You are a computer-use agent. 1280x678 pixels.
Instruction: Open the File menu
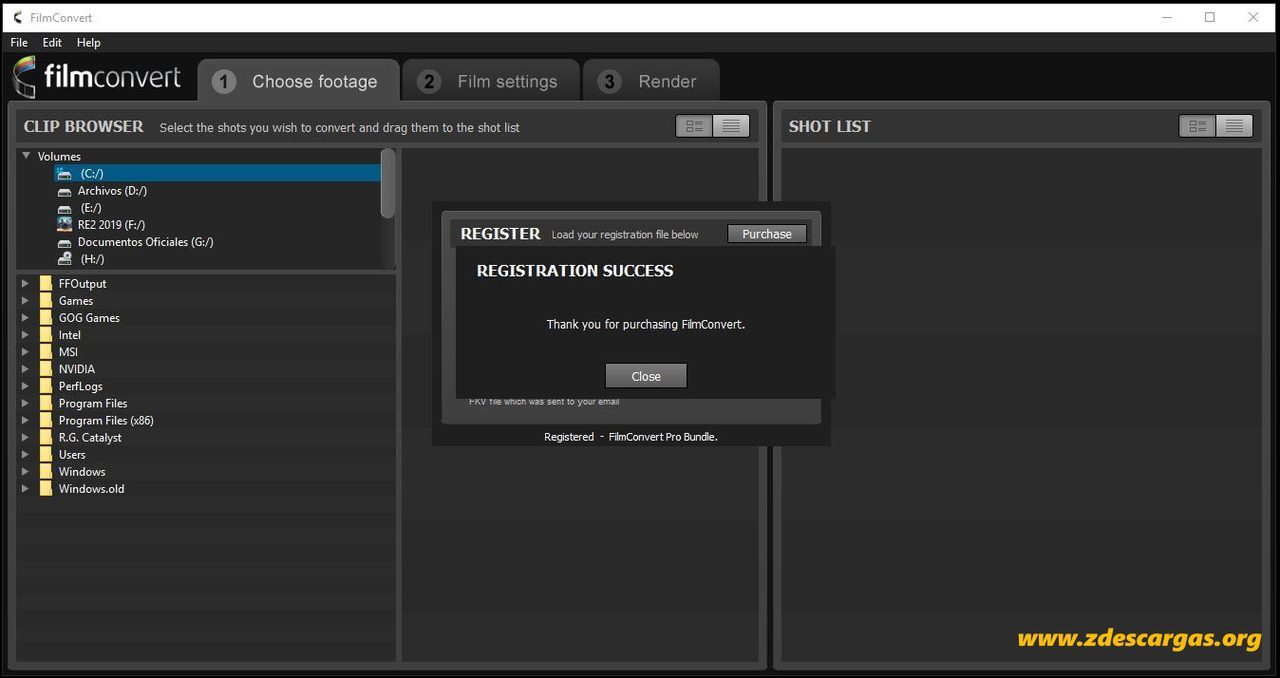[x=19, y=43]
